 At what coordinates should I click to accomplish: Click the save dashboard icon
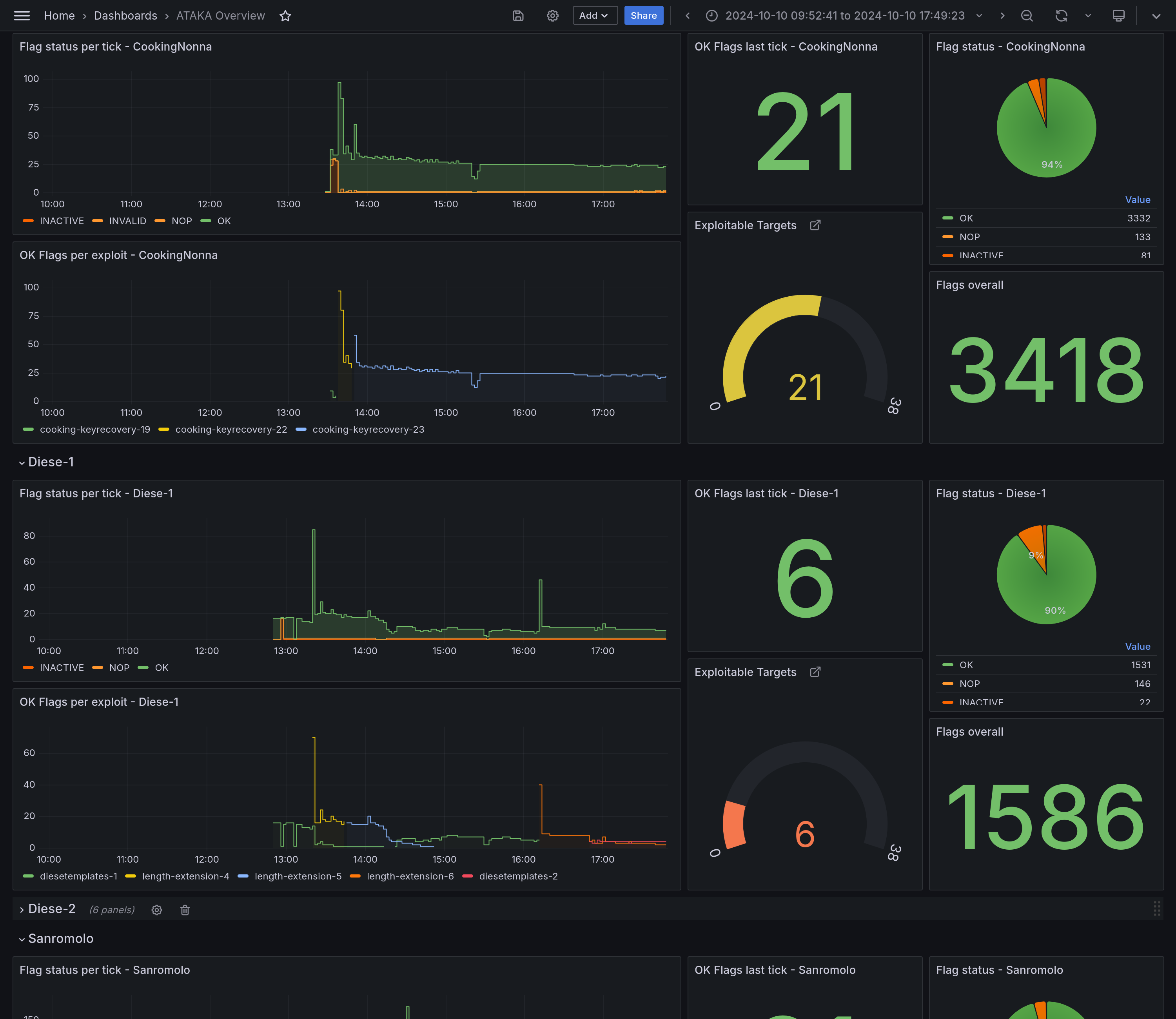click(x=517, y=16)
